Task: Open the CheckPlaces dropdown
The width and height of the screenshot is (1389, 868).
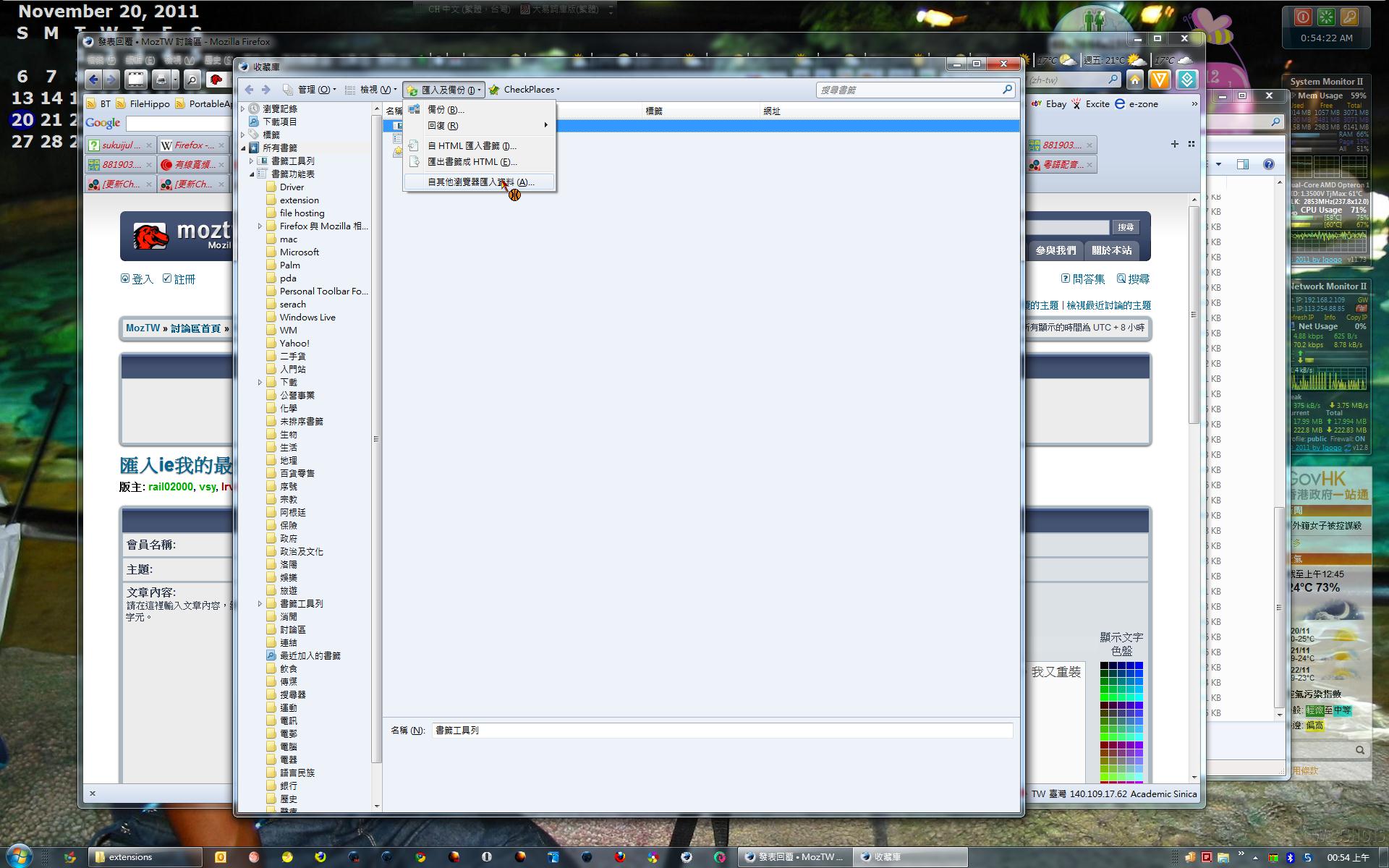Action: pos(524,90)
